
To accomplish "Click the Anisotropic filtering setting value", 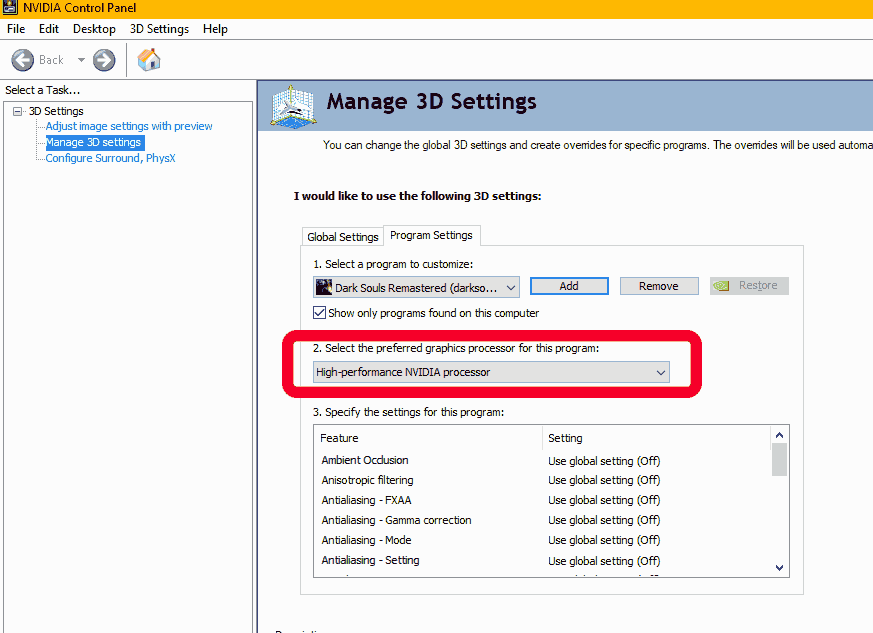I will click(x=604, y=480).
